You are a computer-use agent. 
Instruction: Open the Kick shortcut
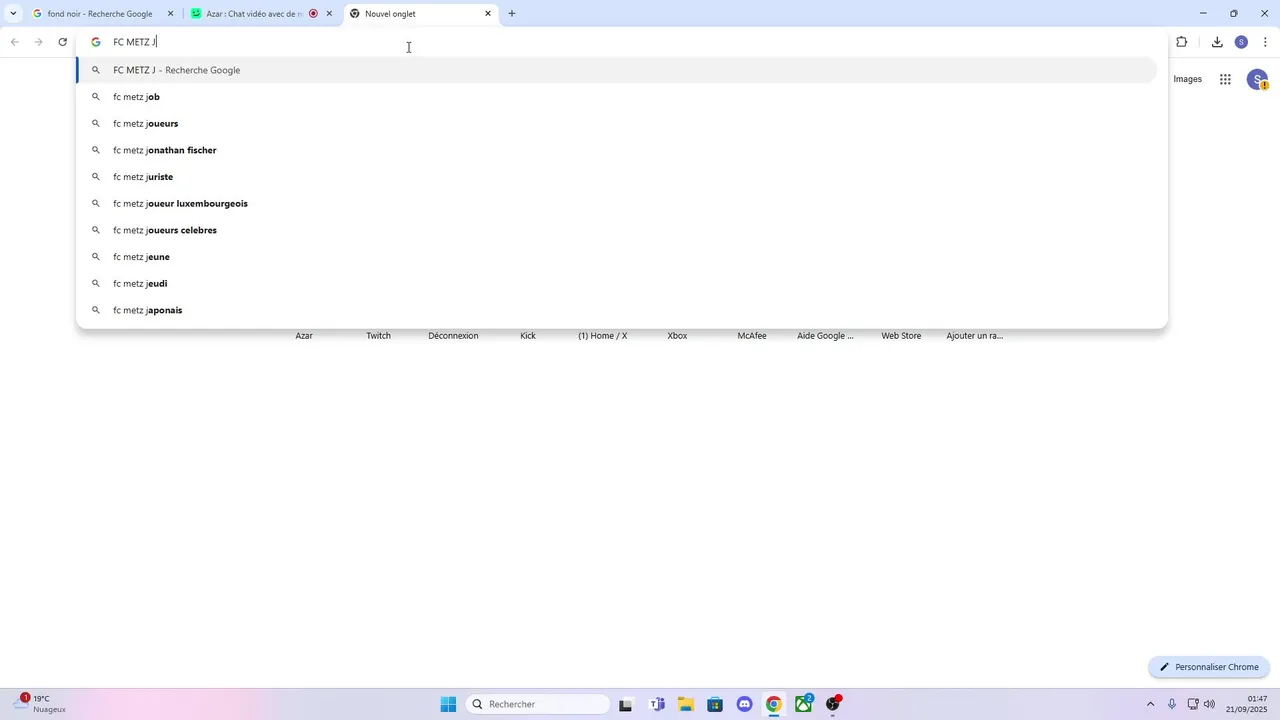point(528,336)
